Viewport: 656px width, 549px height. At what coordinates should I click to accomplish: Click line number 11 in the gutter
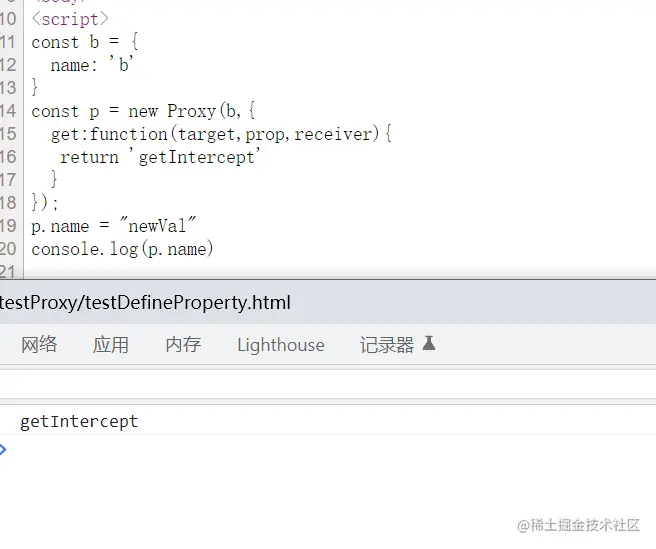tap(8, 42)
